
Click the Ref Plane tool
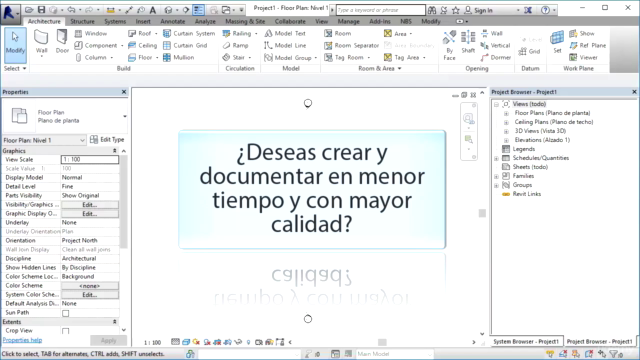587,45
